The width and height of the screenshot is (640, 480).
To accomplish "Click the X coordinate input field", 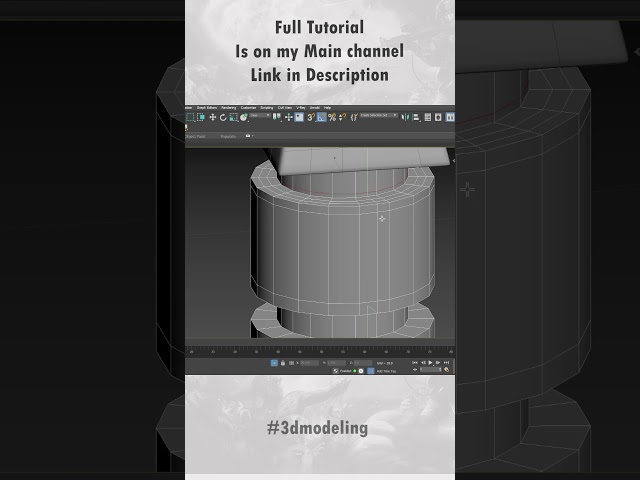I will click(x=309, y=363).
